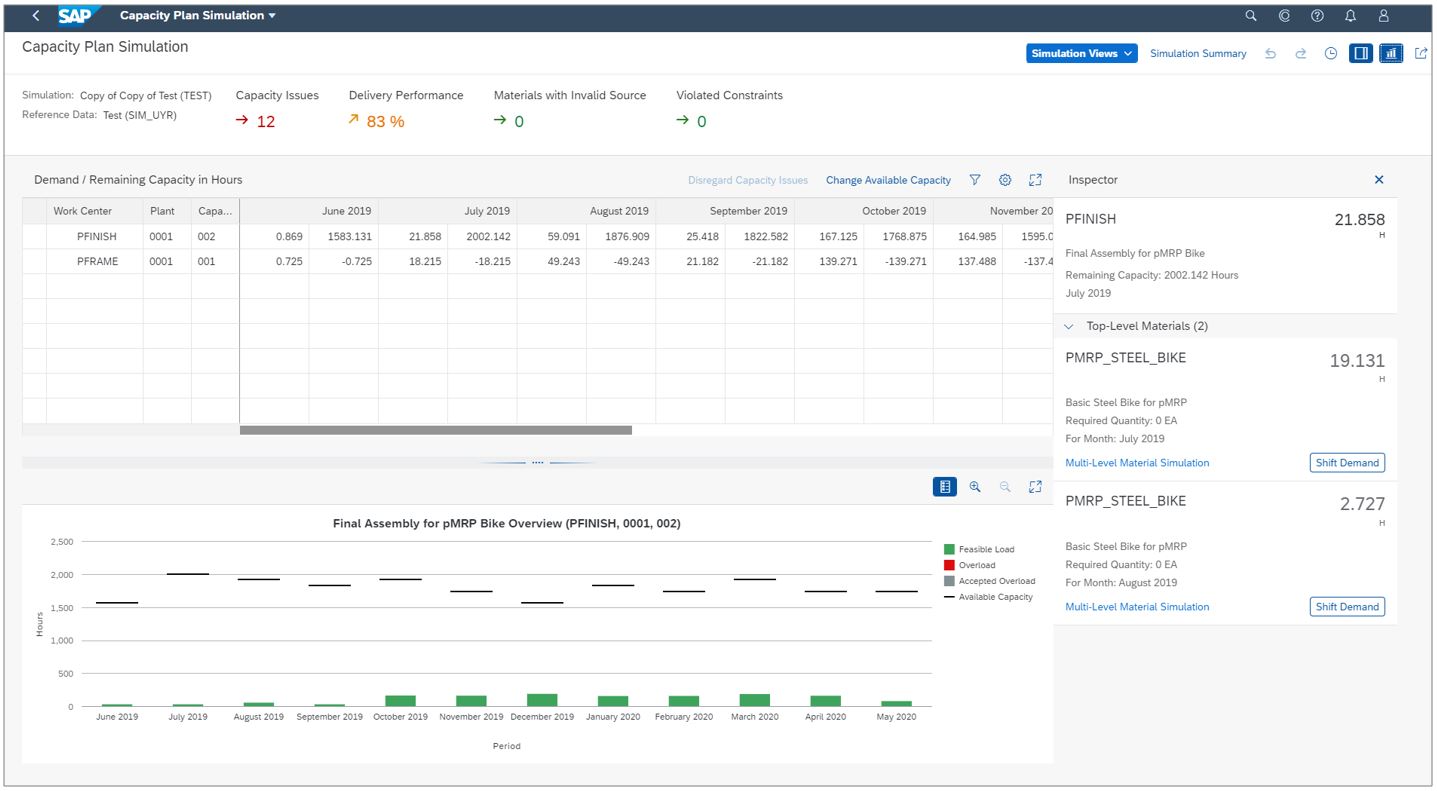Collapse the Top-Level Materials section
Screen dimensions: 1437x791
click(1068, 325)
